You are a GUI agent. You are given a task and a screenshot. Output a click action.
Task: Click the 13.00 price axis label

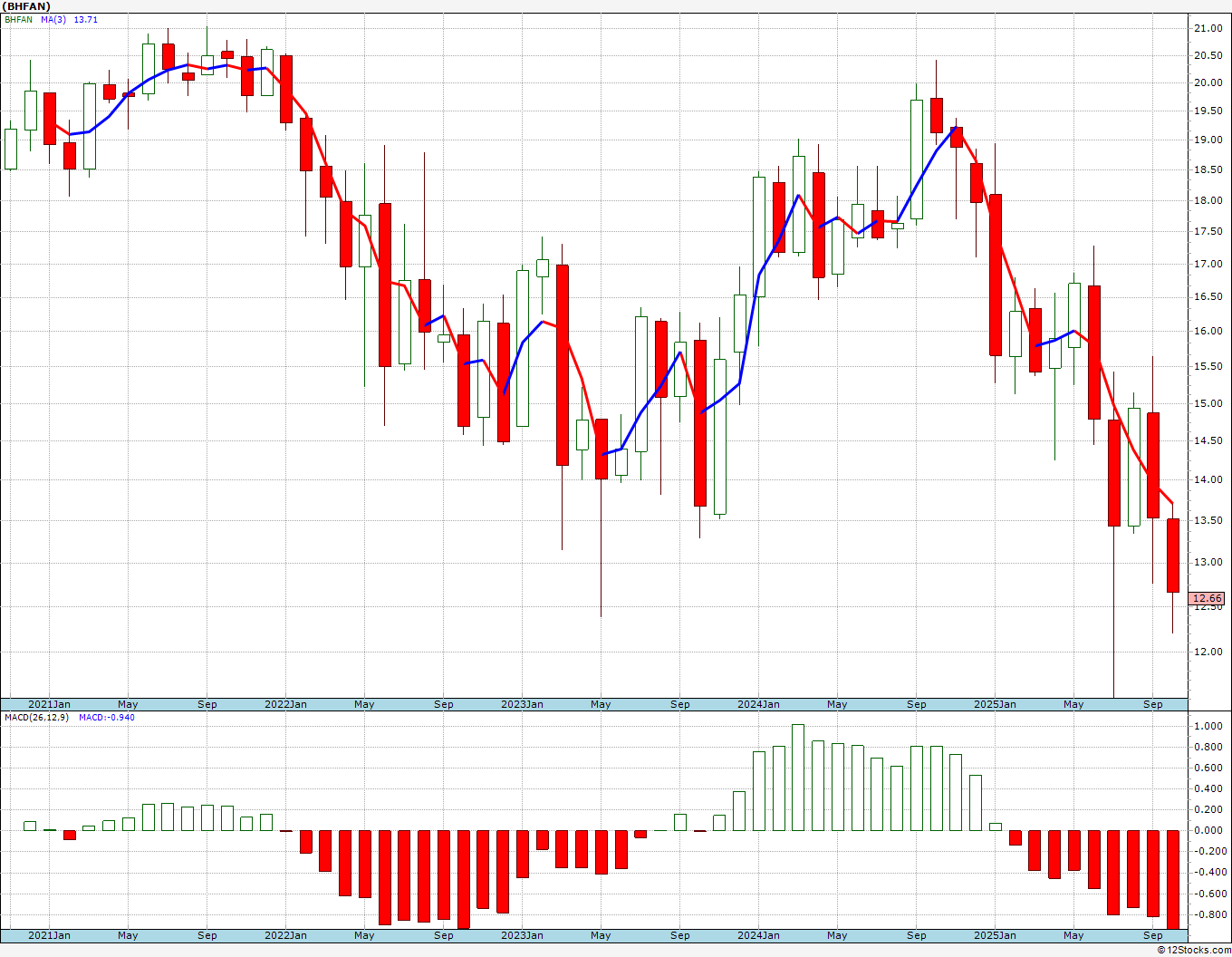pos(1208,563)
